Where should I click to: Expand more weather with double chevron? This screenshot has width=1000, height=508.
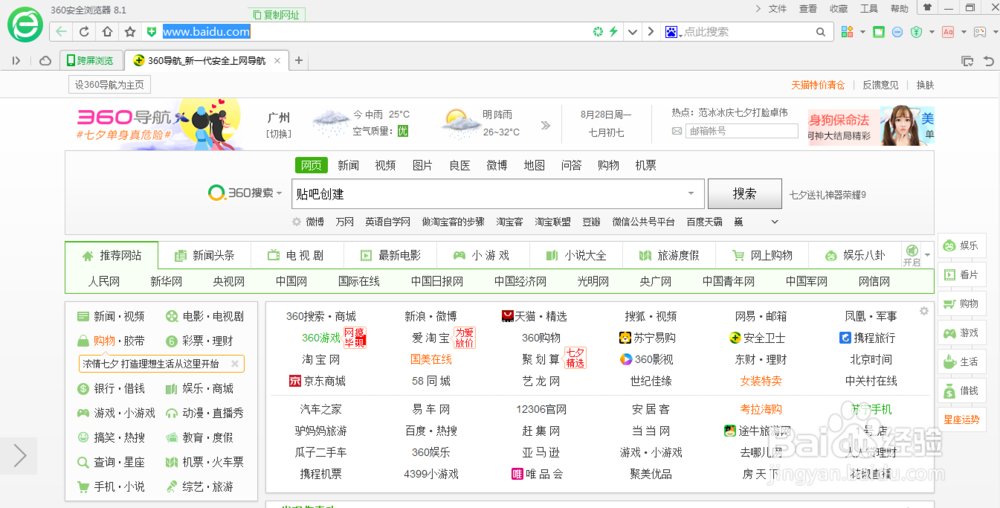click(x=545, y=125)
